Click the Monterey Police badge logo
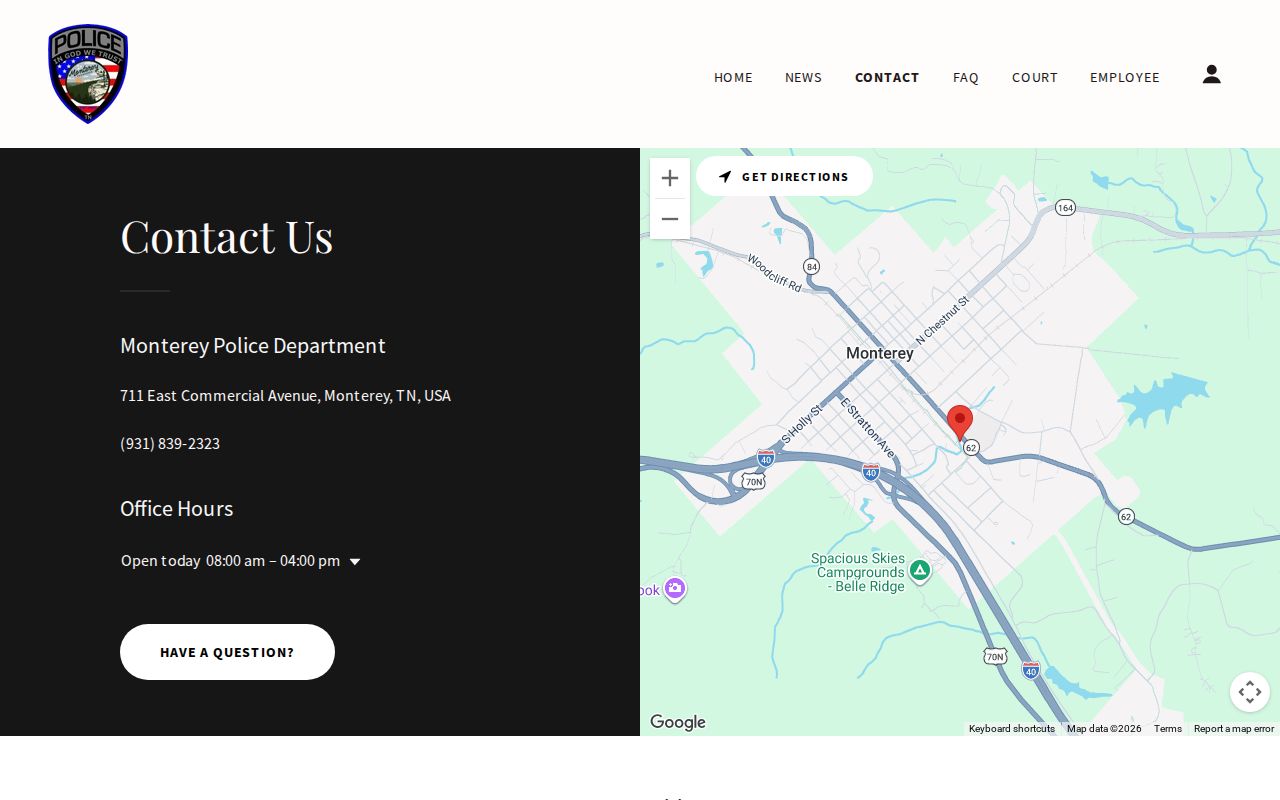1280x800 pixels. click(x=88, y=74)
